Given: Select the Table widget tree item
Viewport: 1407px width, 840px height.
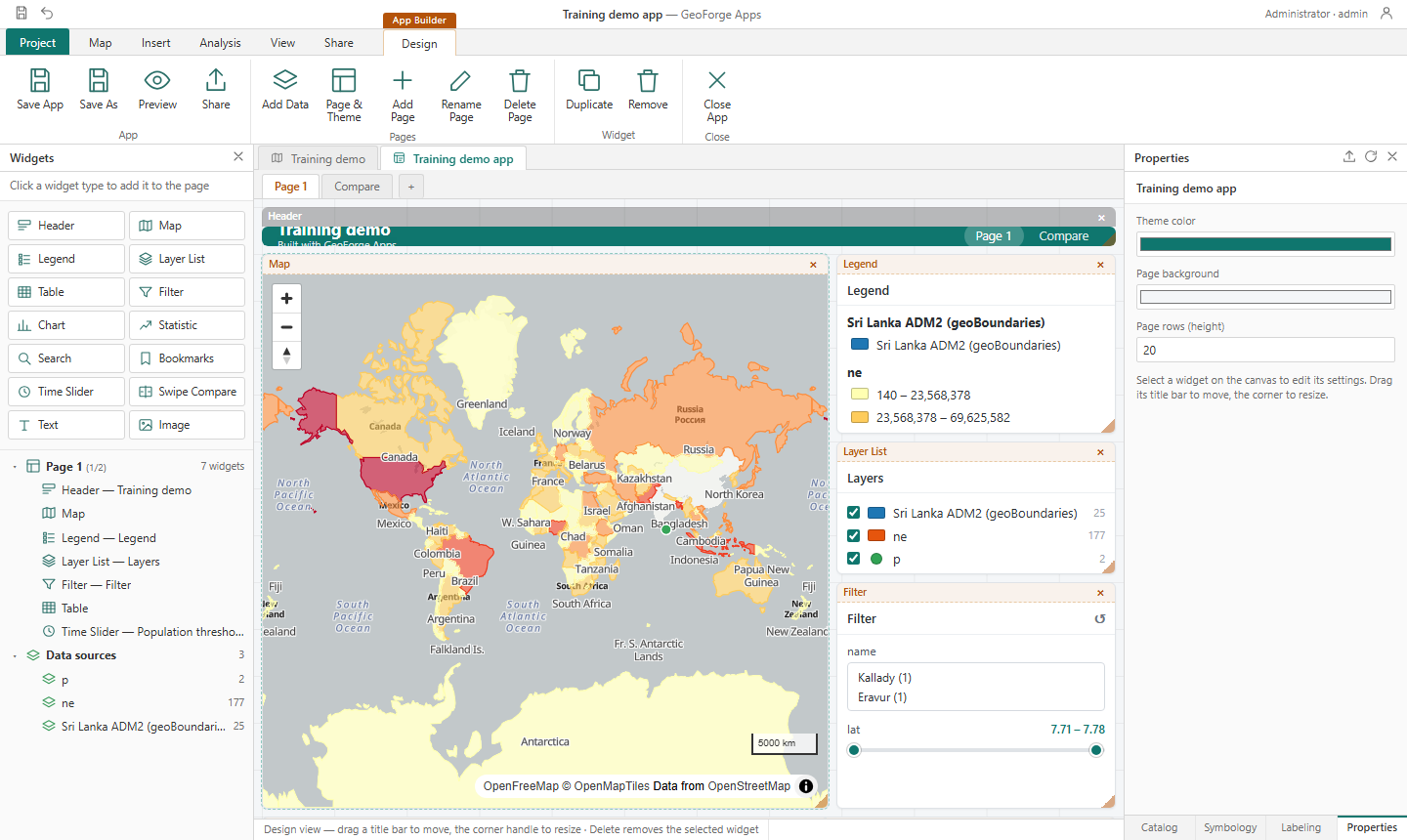Looking at the screenshot, I should pos(128,609).
